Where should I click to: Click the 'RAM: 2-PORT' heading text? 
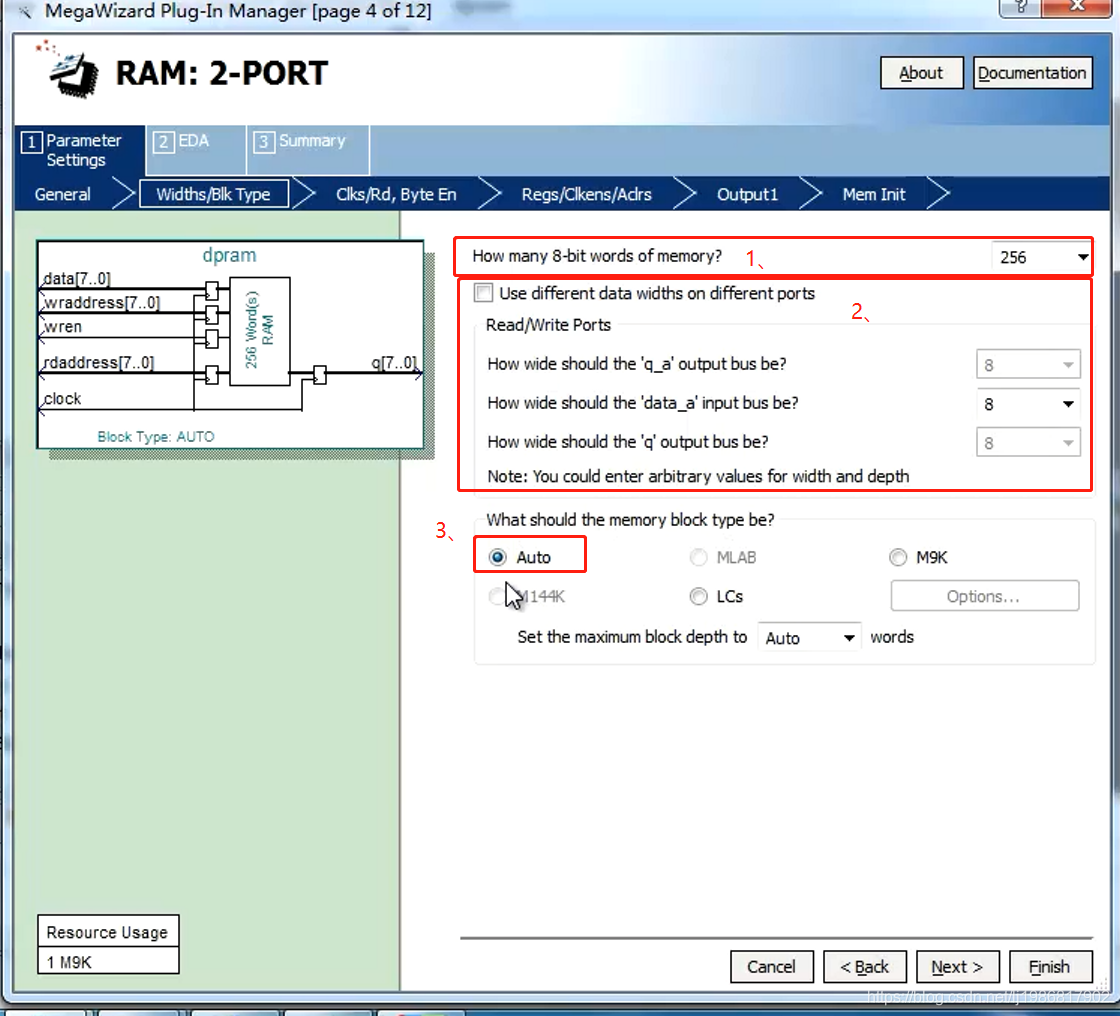tap(221, 74)
